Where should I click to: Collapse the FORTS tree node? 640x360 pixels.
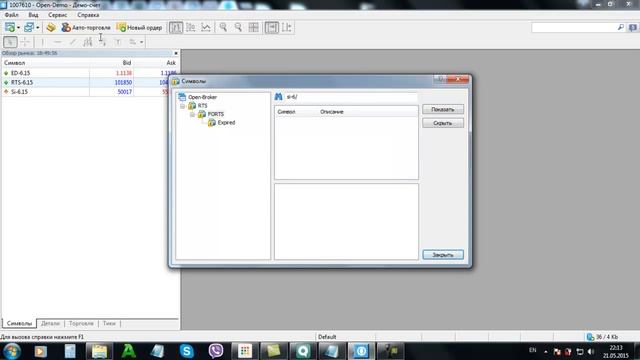[x=192, y=114]
